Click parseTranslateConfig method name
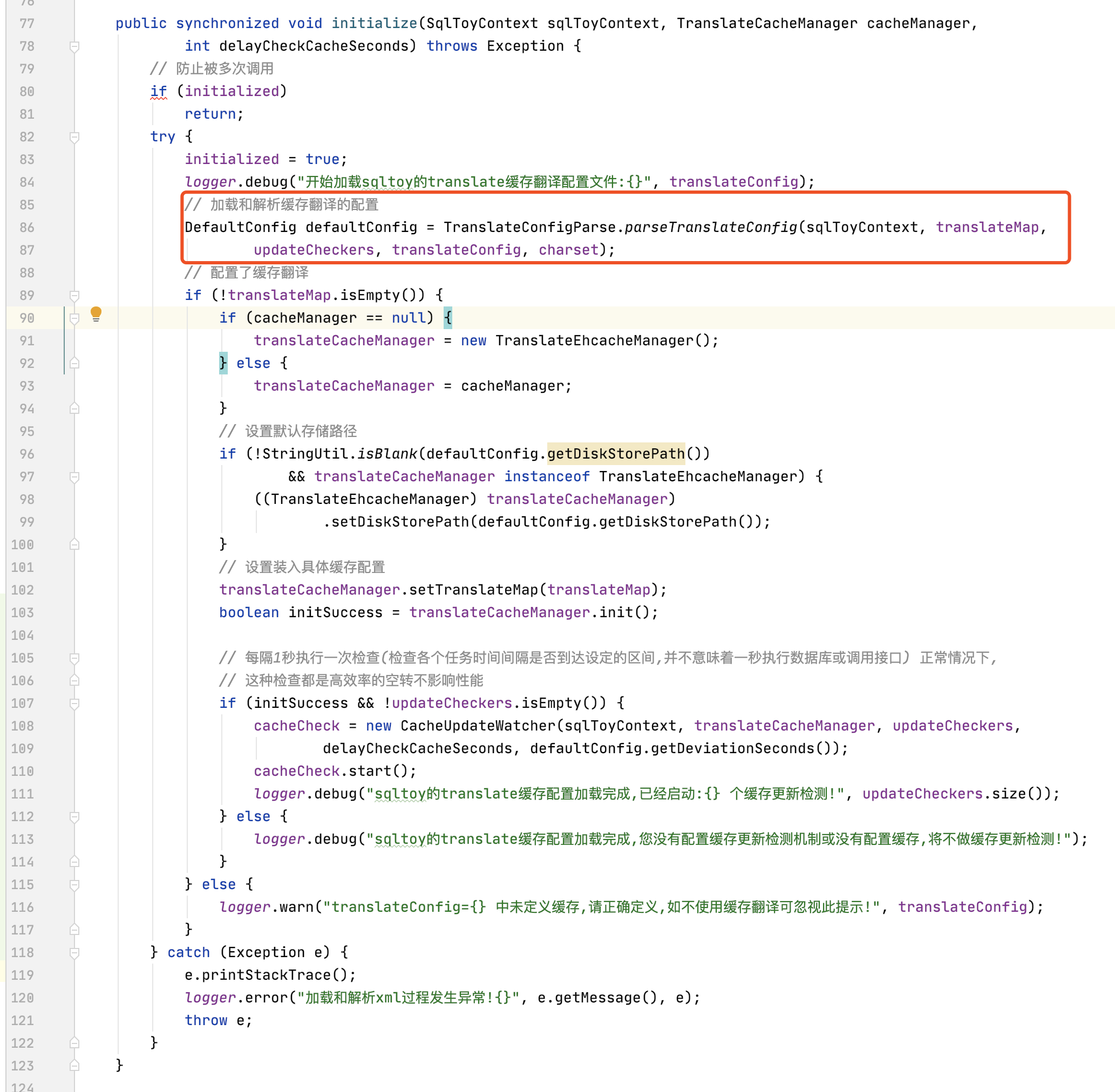1115x1092 pixels. point(711,228)
